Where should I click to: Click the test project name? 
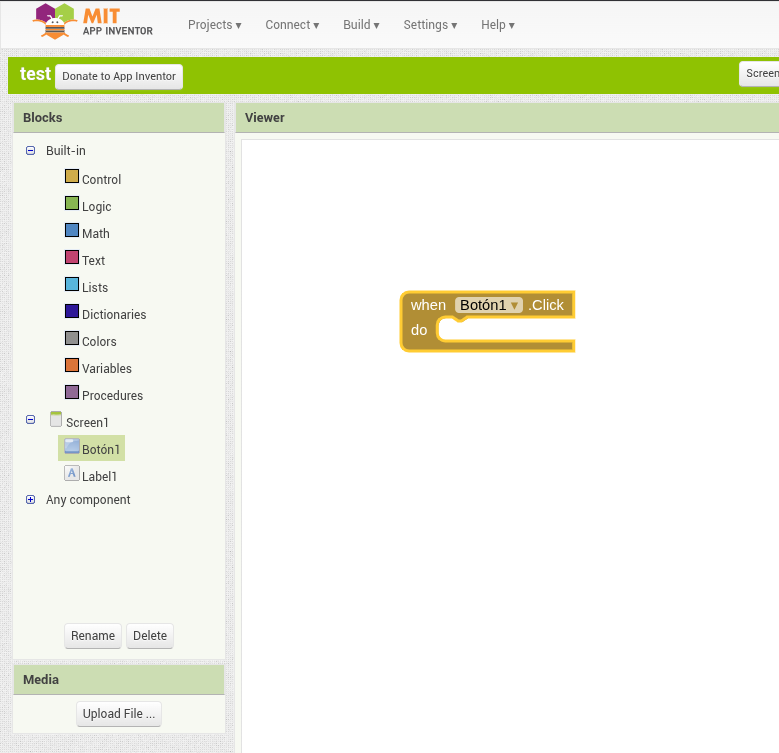click(x=35, y=74)
